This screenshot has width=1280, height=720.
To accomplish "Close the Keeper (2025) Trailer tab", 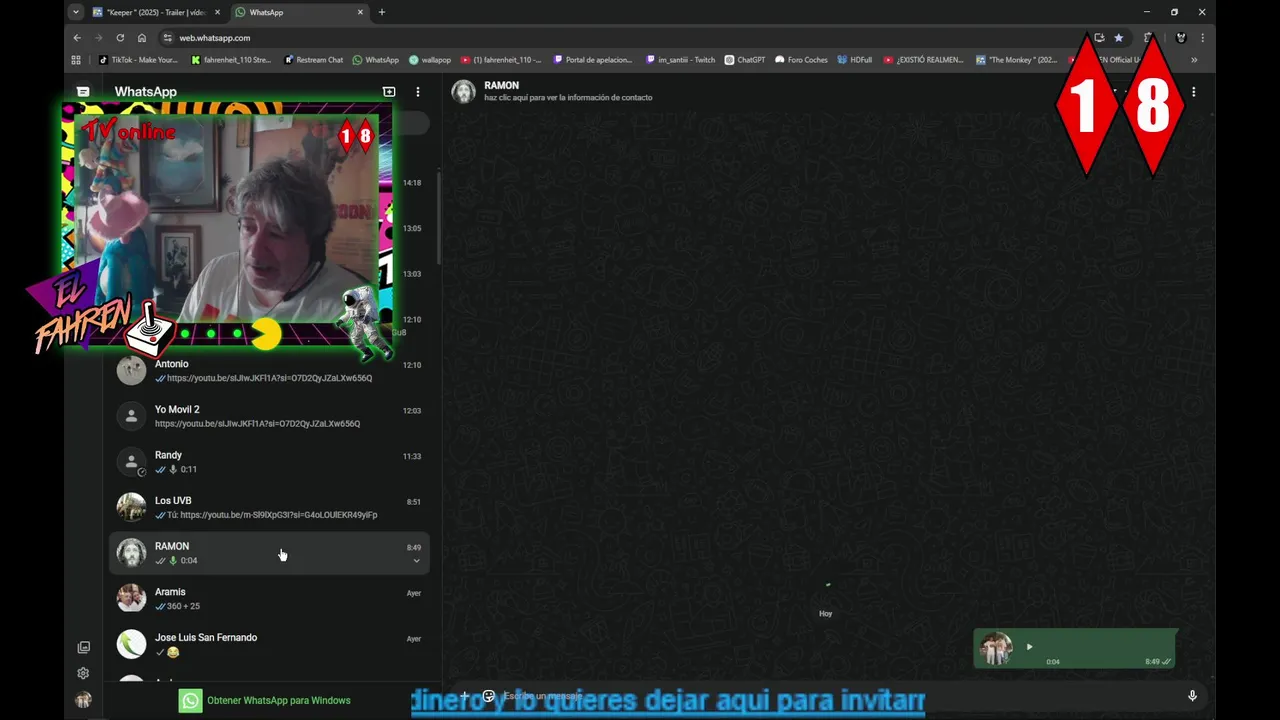I will [x=217, y=12].
